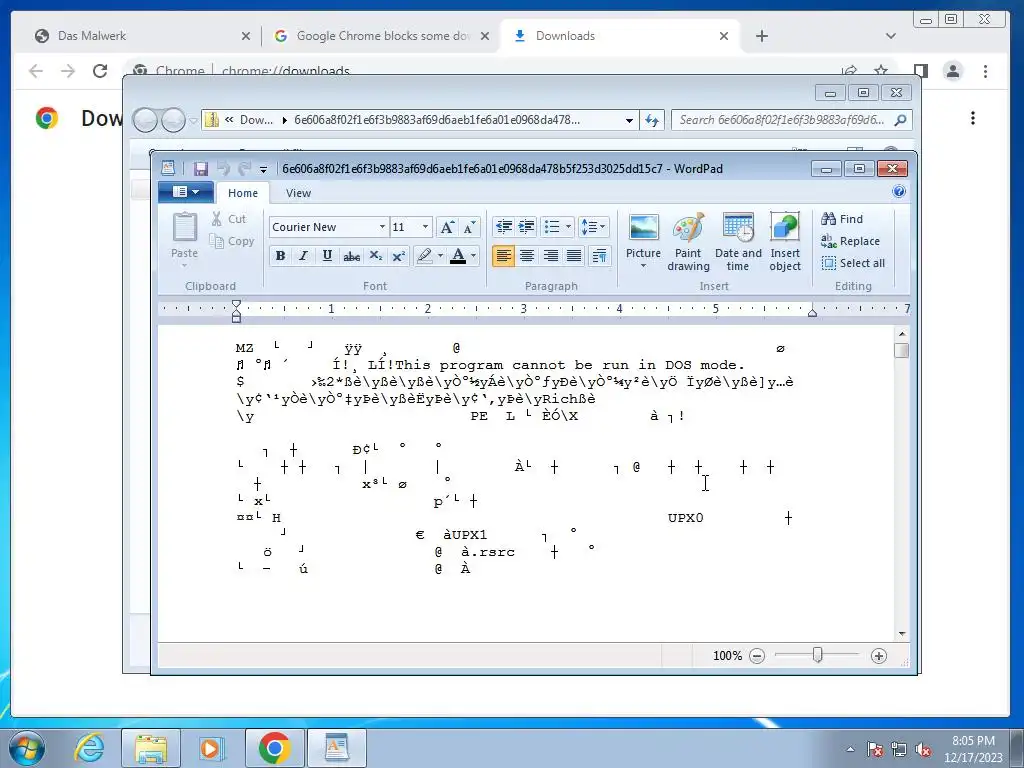
Task: Open Find in Editing group
Action: [x=842, y=219]
